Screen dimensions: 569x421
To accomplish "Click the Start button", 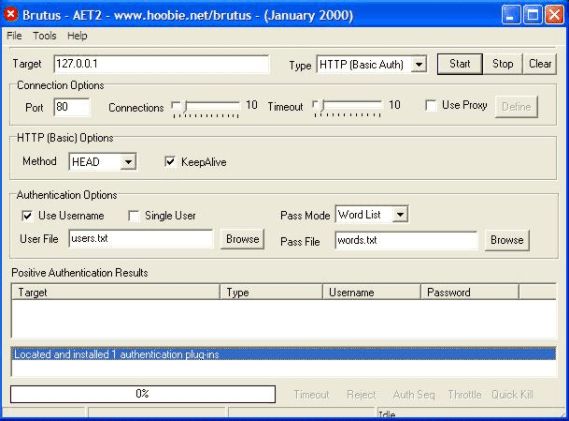I will click(460, 64).
